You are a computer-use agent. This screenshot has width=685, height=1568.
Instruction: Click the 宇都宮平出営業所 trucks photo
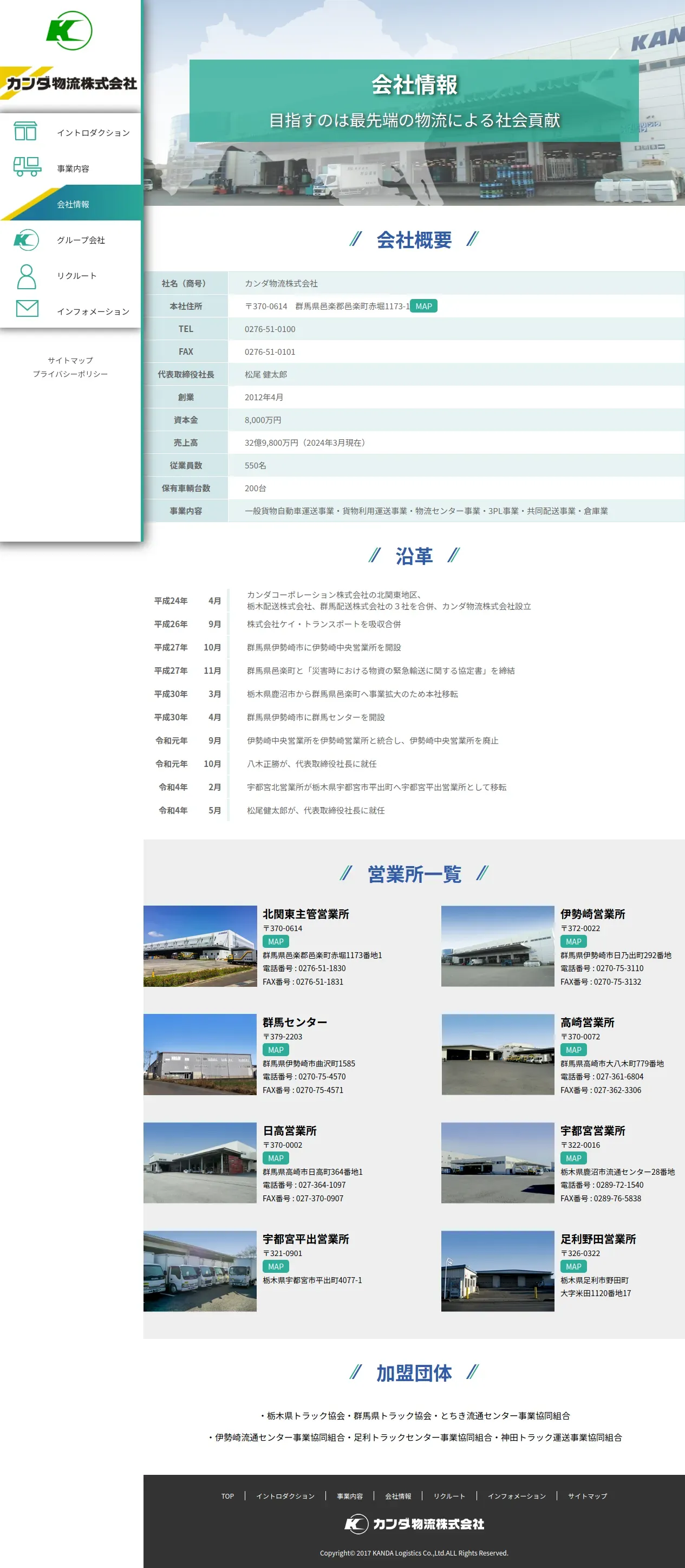click(200, 1271)
